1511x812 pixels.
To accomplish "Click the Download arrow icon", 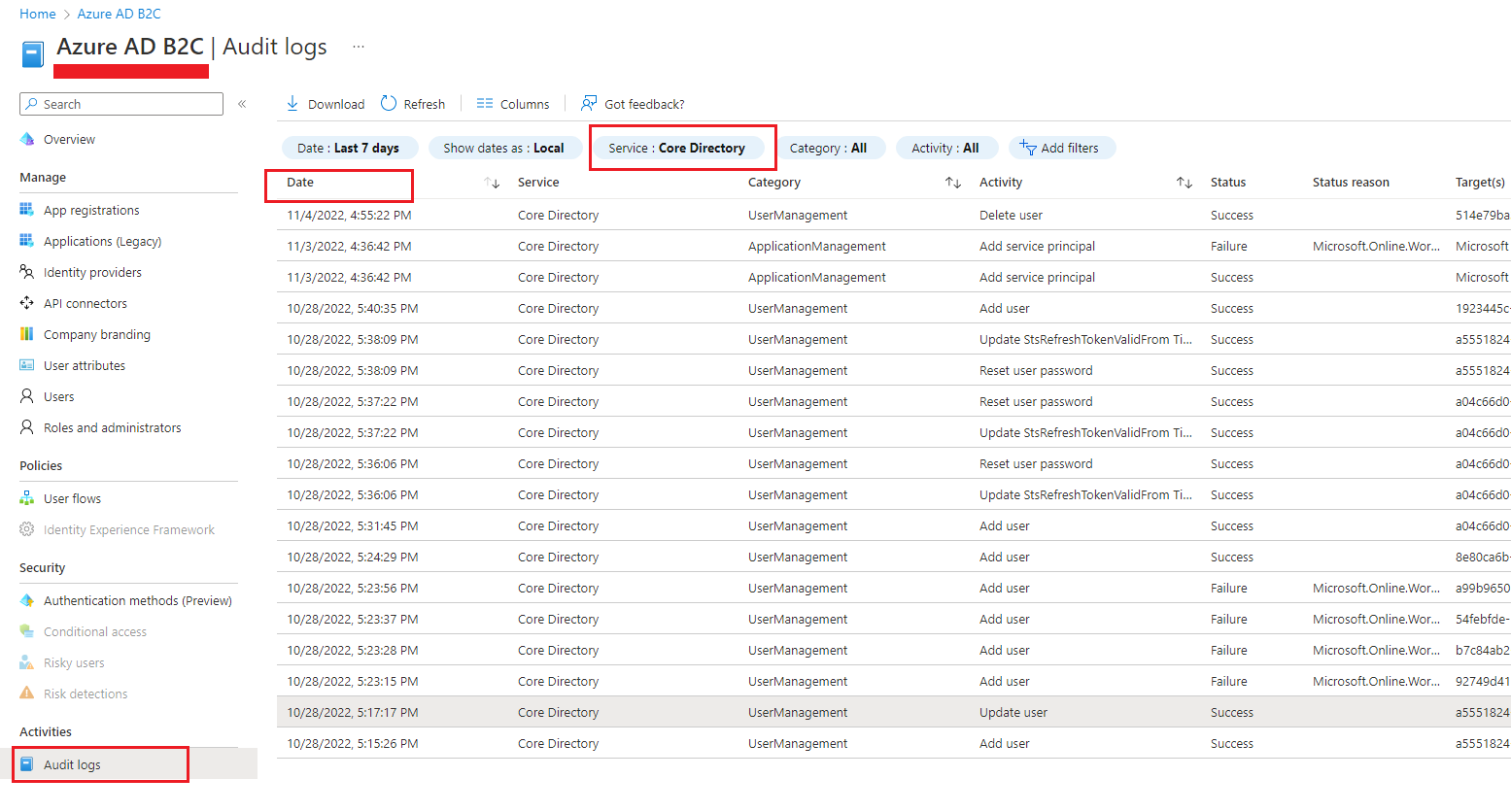I will (x=292, y=103).
